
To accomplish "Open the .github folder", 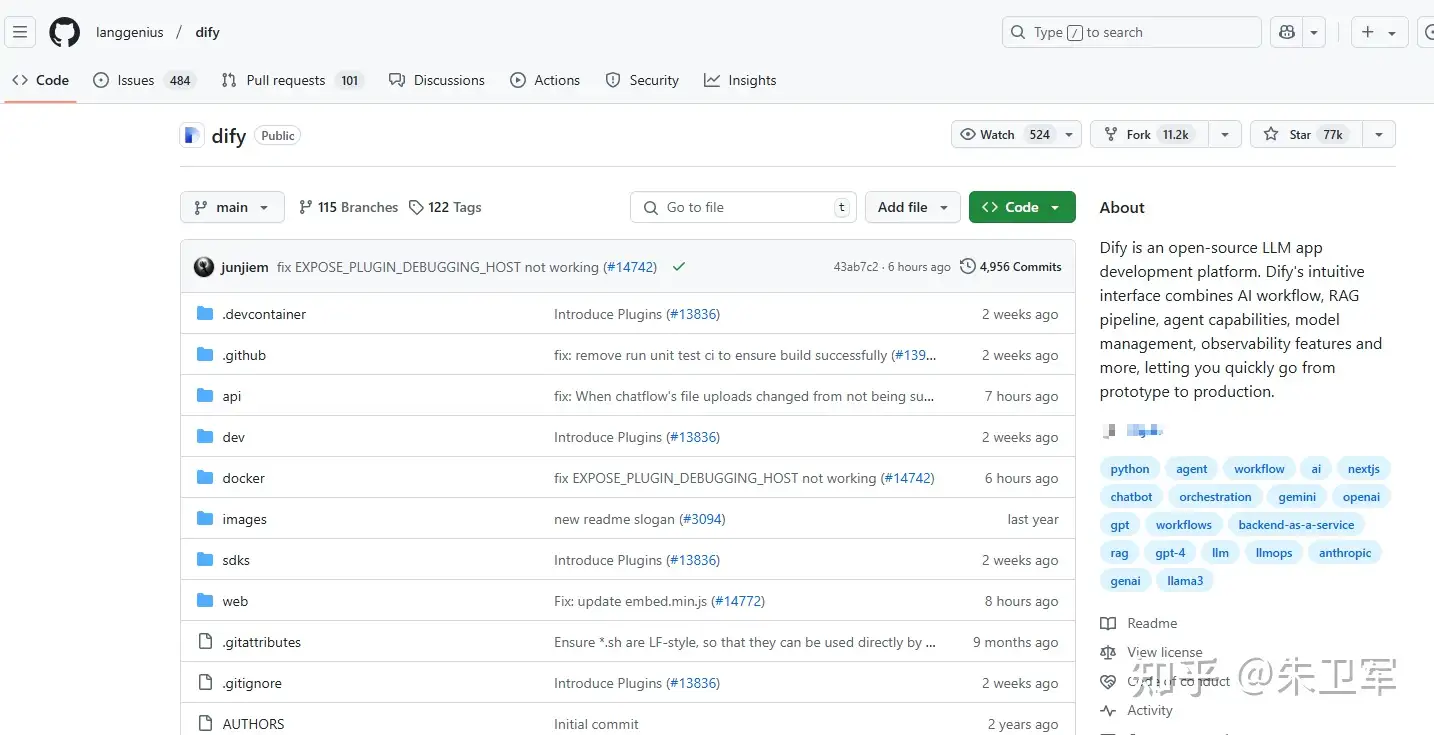I will [244, 355].
